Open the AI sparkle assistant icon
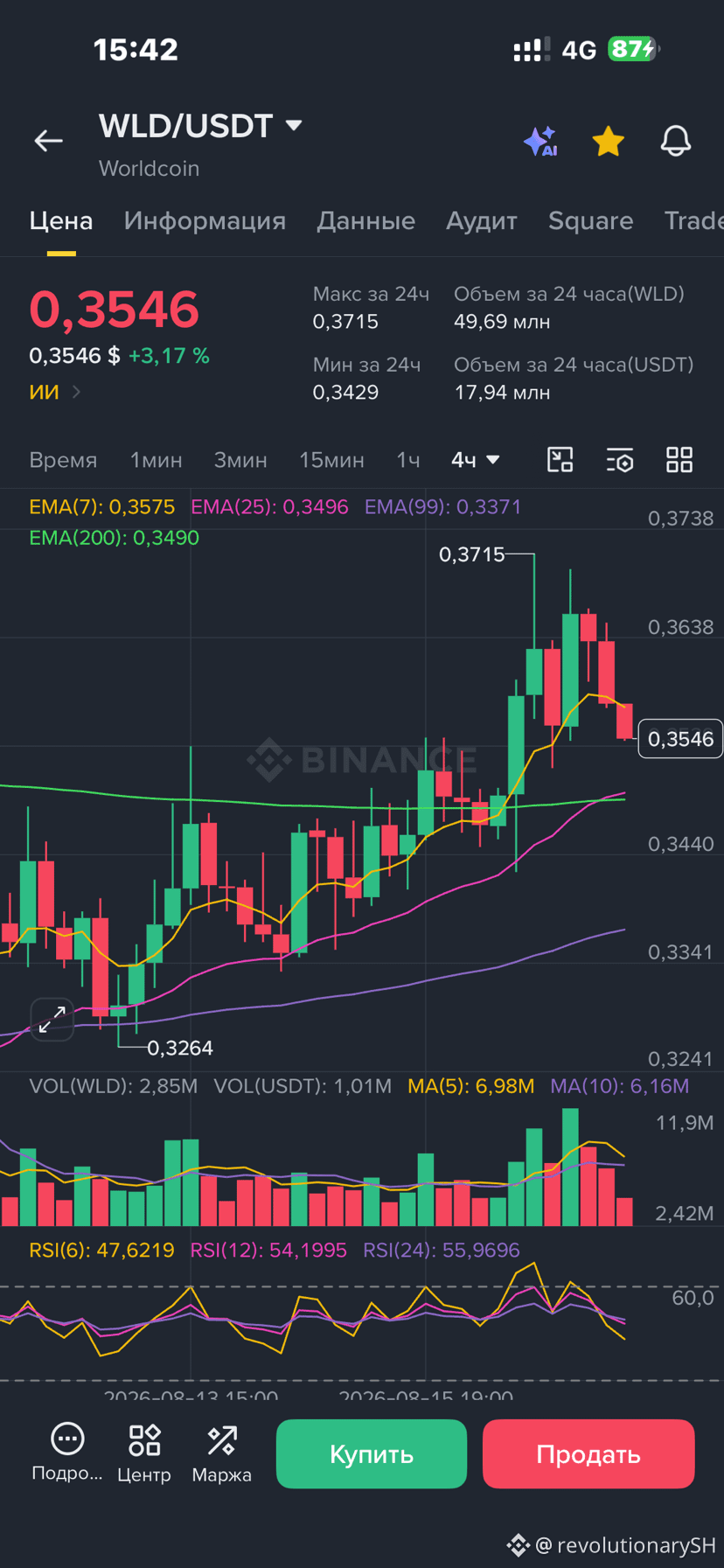 (540, 141)
